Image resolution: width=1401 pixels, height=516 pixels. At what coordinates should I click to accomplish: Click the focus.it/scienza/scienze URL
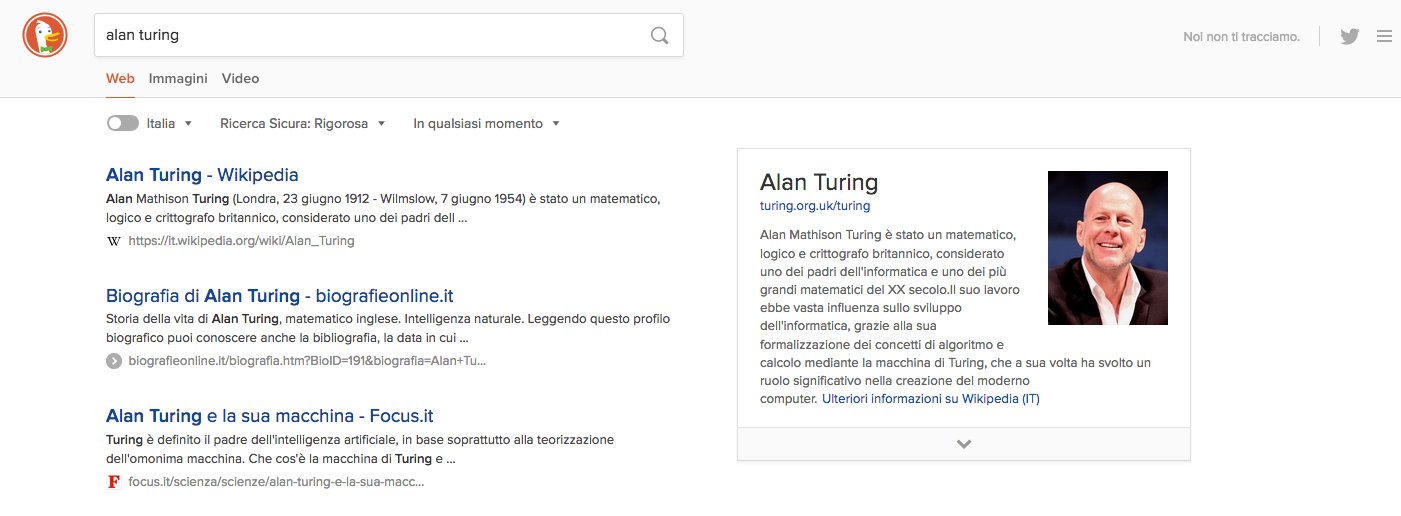coord(276,481)
